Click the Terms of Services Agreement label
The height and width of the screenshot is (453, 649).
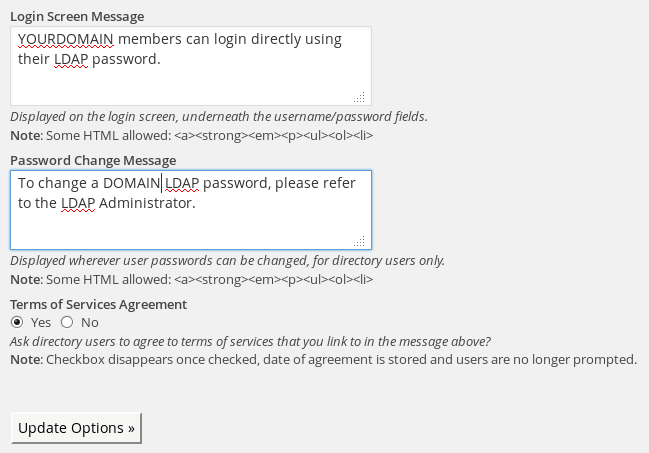(x=99, y=304)
